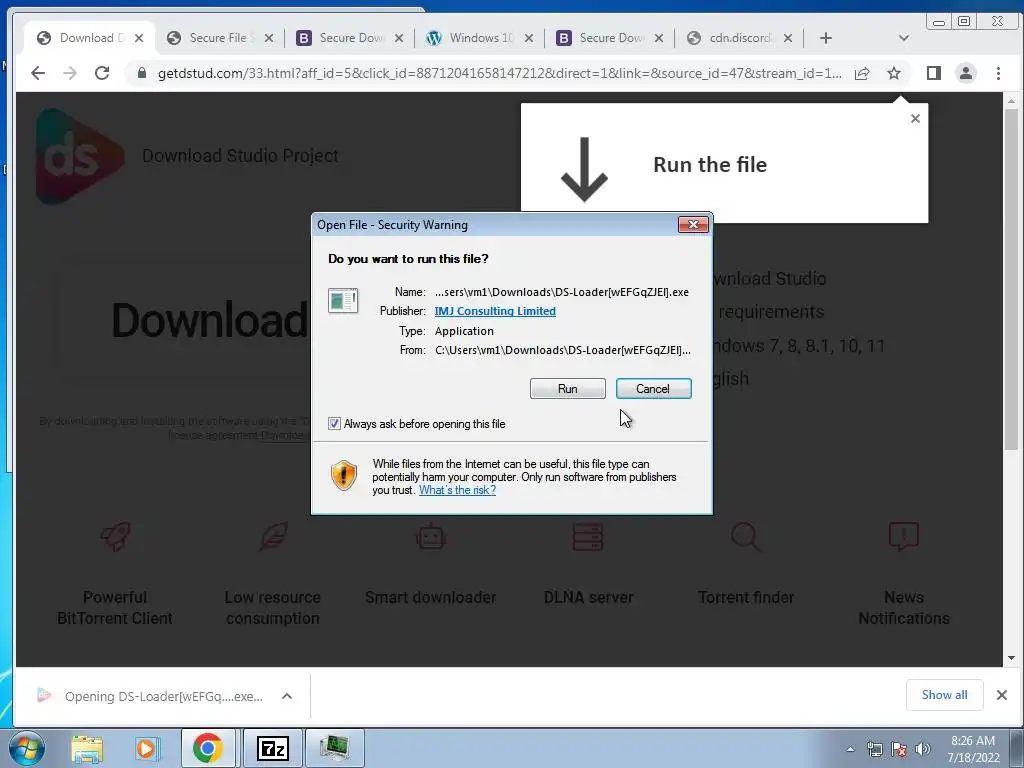Click the shield warning icon in dialog

pyautogui.click(x=344, y=475)
